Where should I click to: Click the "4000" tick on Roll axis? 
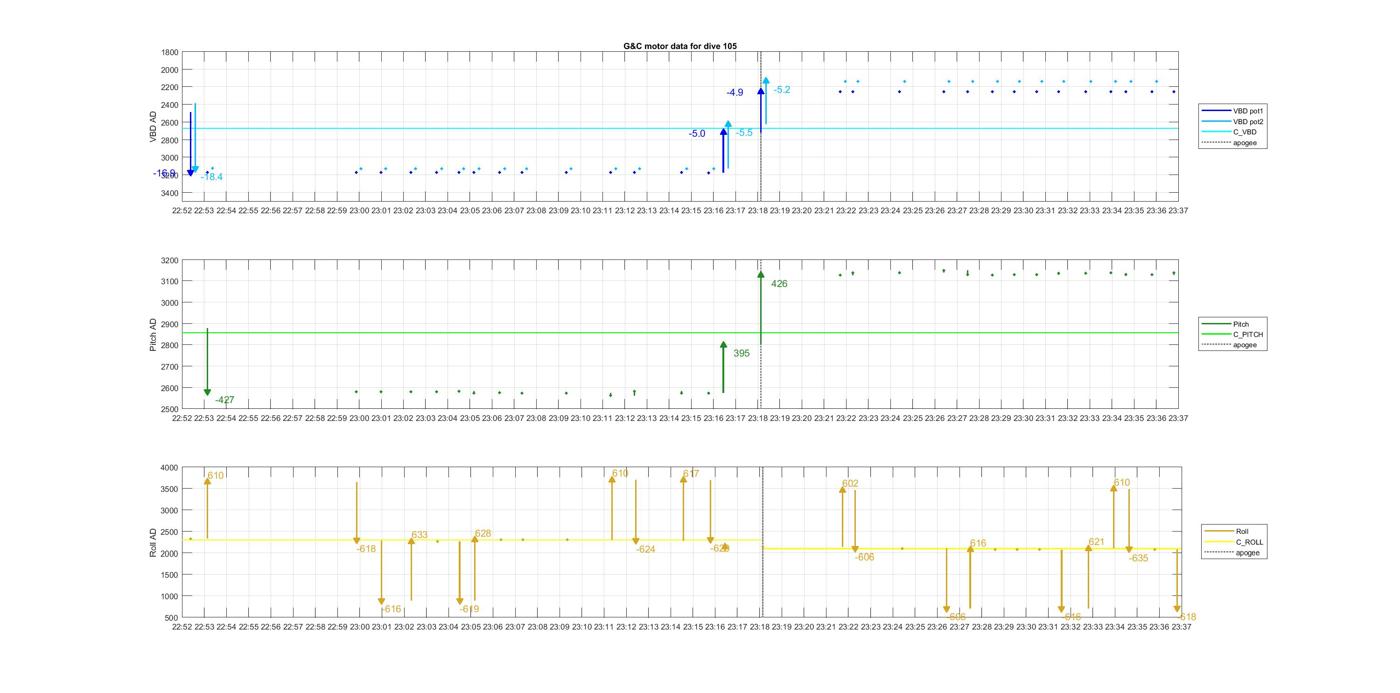coord(170,468)
